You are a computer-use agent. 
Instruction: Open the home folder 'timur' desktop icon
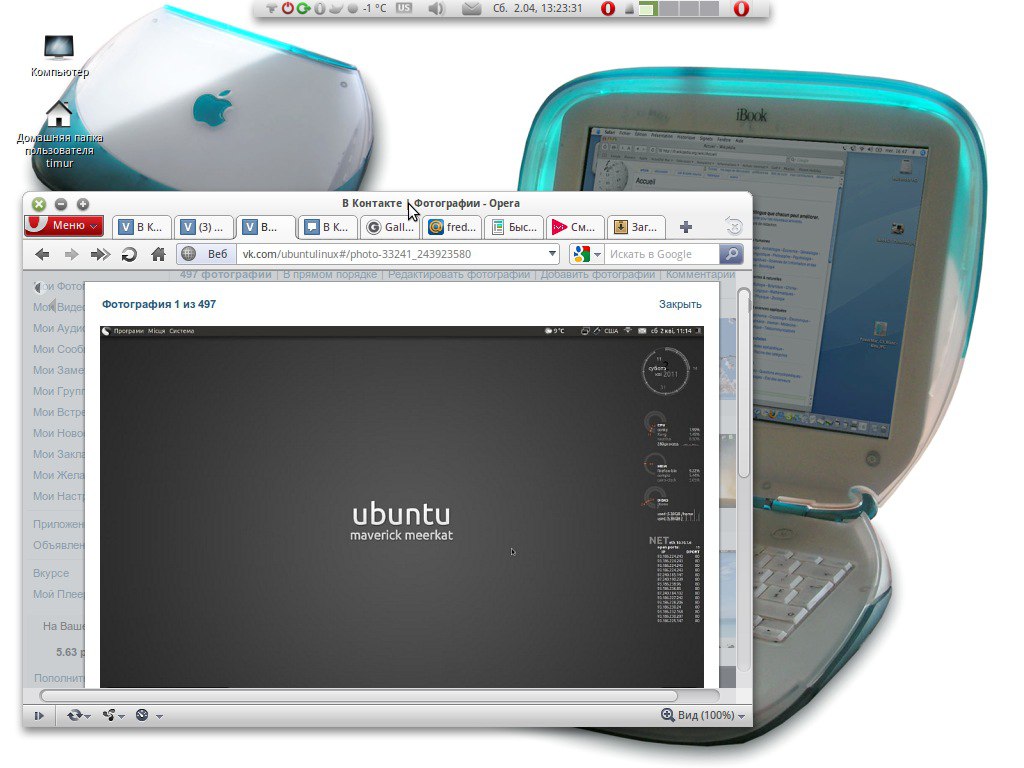pos(59,134)
